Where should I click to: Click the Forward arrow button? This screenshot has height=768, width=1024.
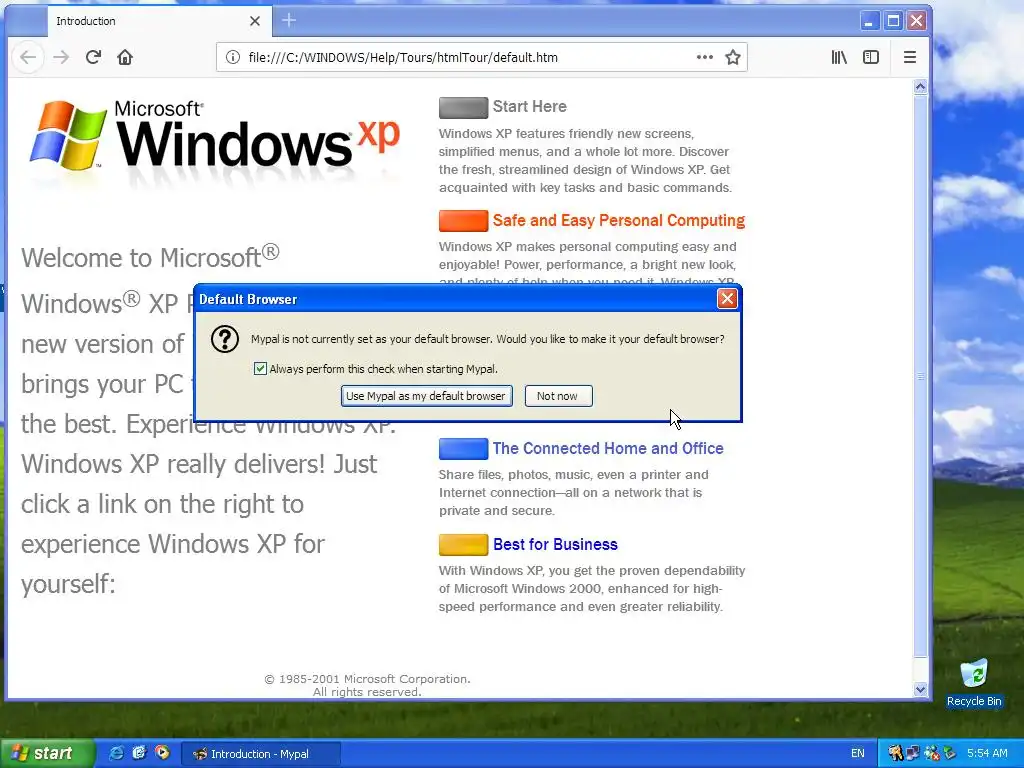pyautogui.click(x=61, y=57)
